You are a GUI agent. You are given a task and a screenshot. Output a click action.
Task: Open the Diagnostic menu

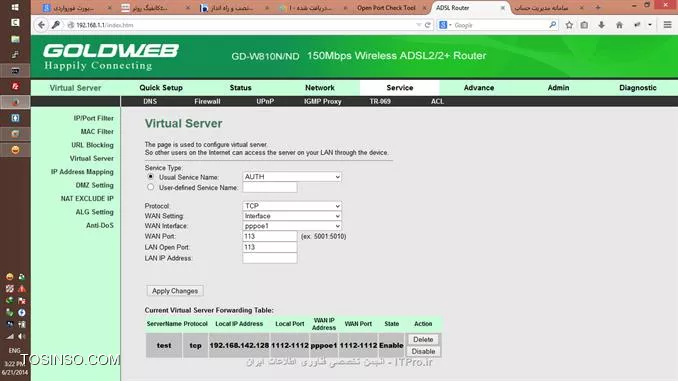pyautogui.click(x=638, y=88)
